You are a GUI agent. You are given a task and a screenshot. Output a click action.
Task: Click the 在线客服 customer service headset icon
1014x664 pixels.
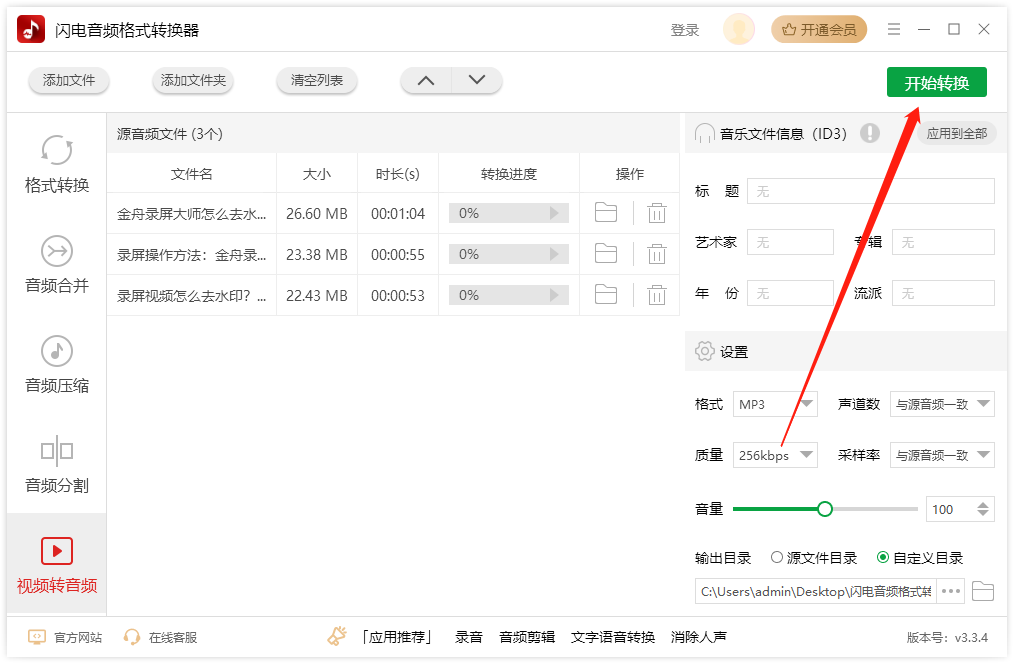(131, 637)
